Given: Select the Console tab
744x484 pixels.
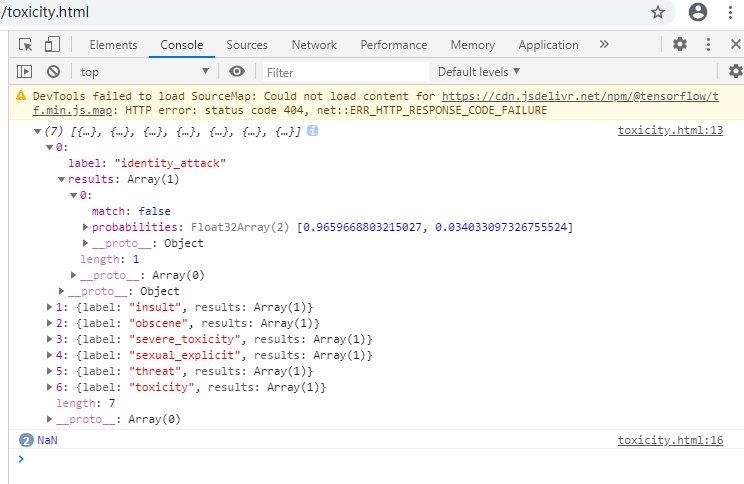Looking at the screenshot, I should click(x=182, y=45).
